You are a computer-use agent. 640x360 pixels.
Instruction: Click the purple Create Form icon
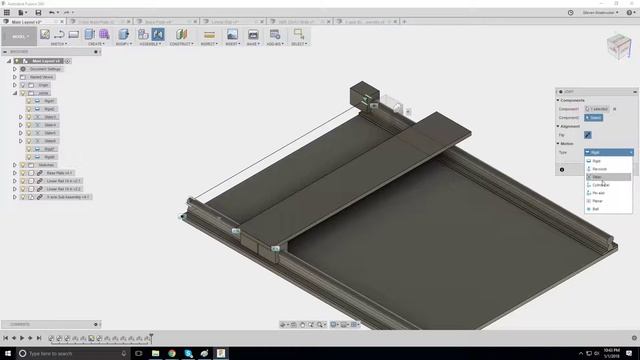[x=104, y=34]
